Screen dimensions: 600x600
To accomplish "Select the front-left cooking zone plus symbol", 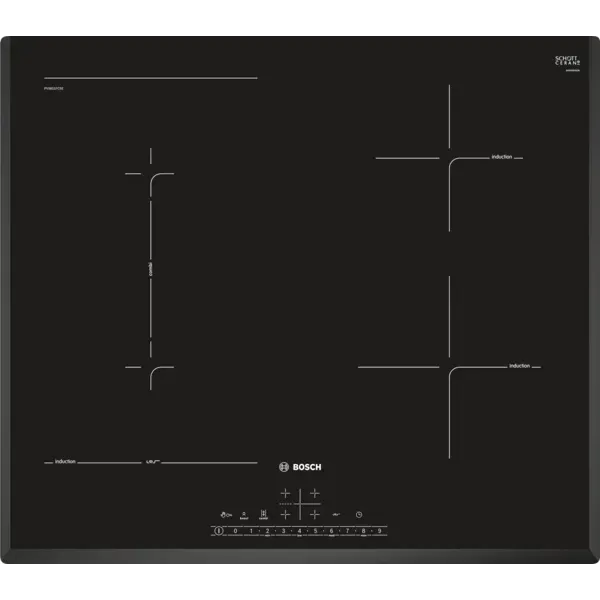I will tap(286, 514).
